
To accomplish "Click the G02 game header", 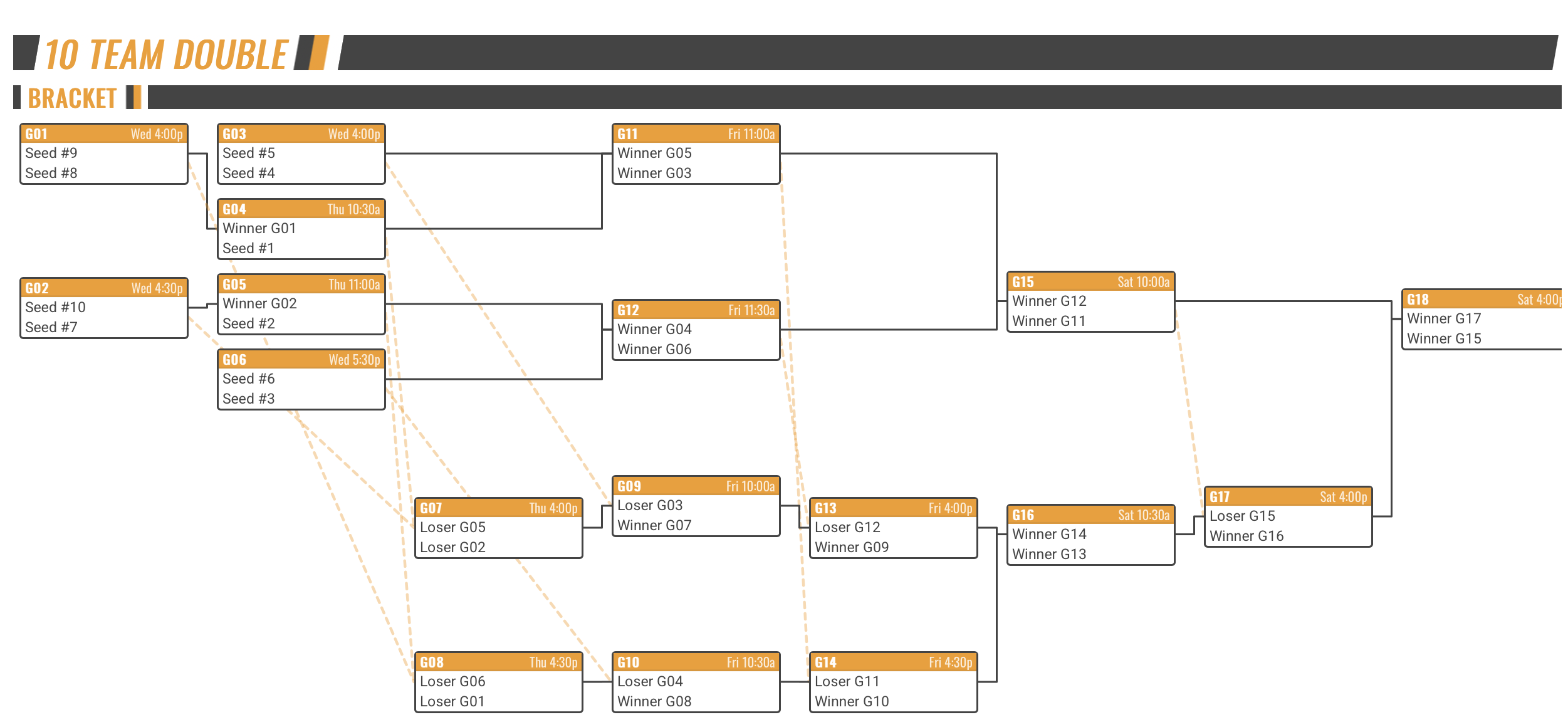I will pyautogui.click(x=104, y=288).
